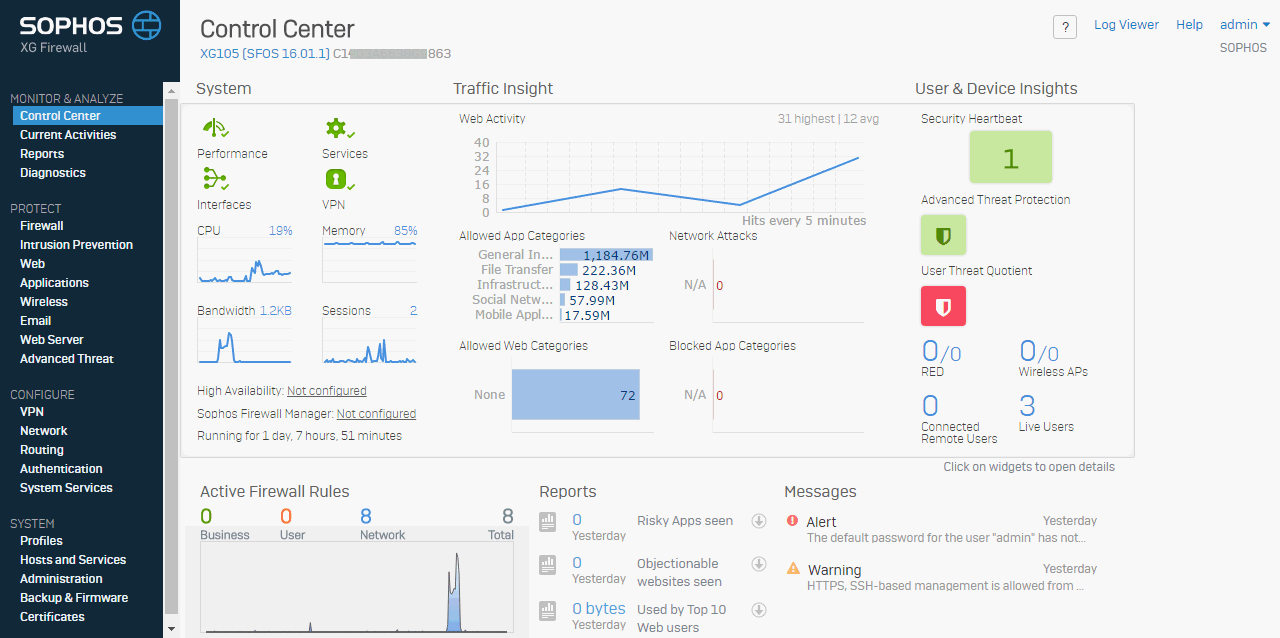Open Profiles under System
The width and height of the screenshot is (1280, 638).
click(41, 541)
